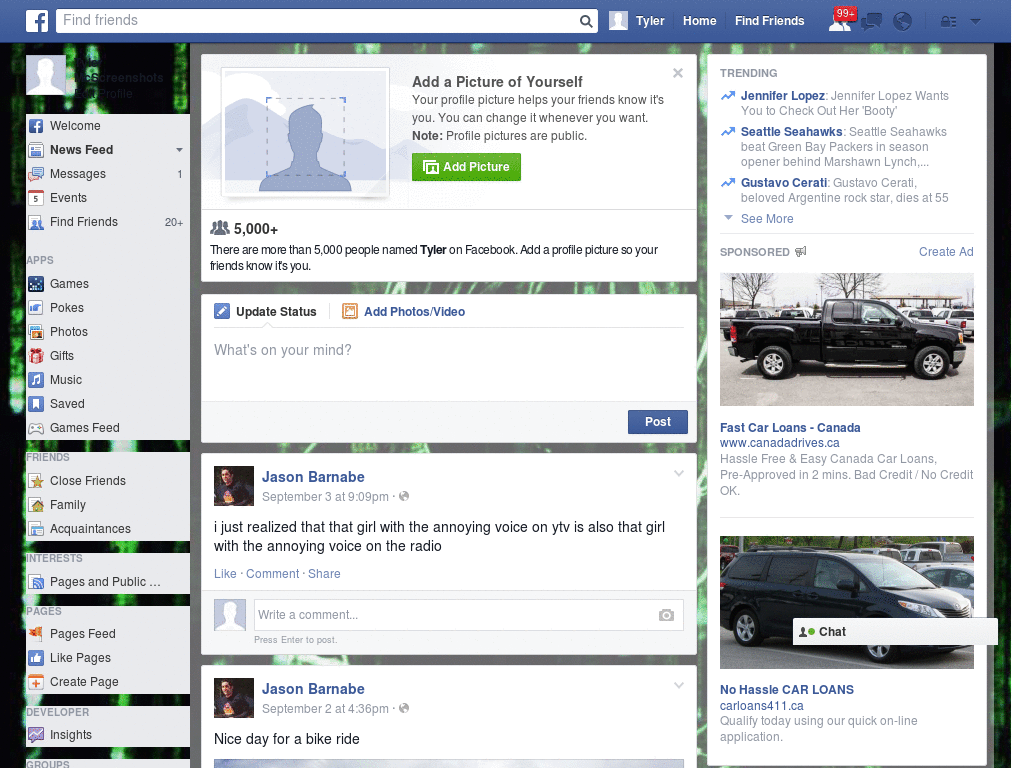1024x768 pixels.
Task: Open www.canadadrives.ca ad link
Action: coord(779,443)
